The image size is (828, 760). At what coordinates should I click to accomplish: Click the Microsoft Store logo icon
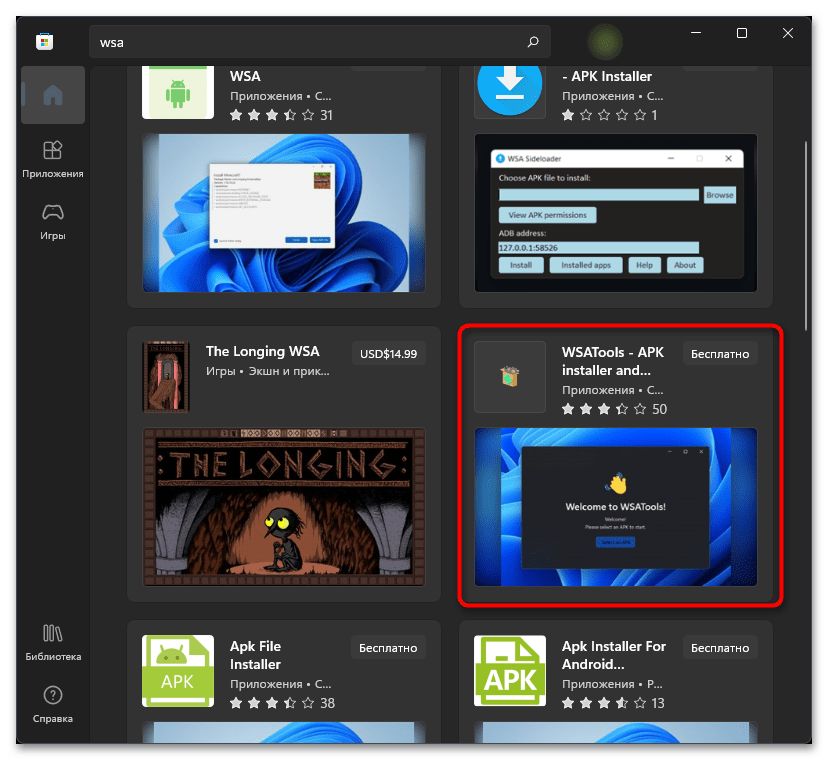pyautogui.click(x=44, y=42)
